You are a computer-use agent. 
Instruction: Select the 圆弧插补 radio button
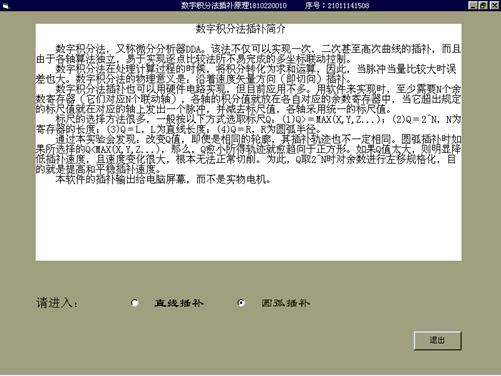[241, 303]
